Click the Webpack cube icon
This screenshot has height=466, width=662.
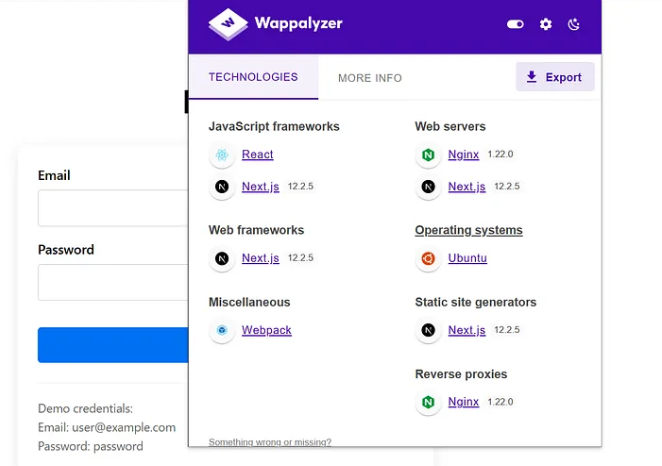(222, 330)
